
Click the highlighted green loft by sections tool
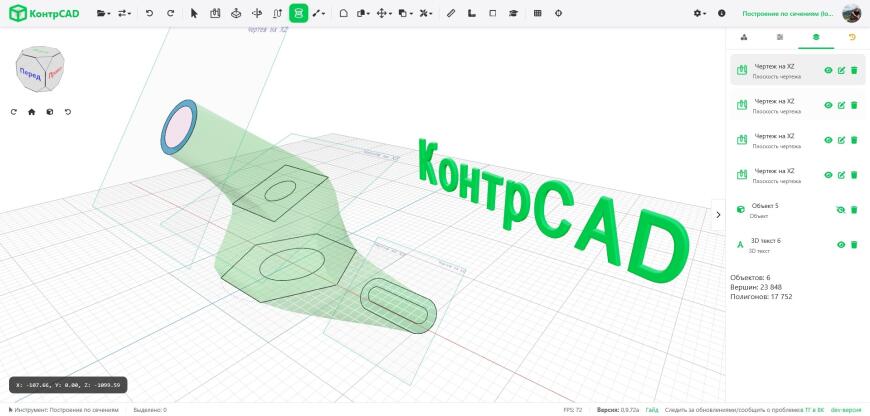(x=299, y=13)
